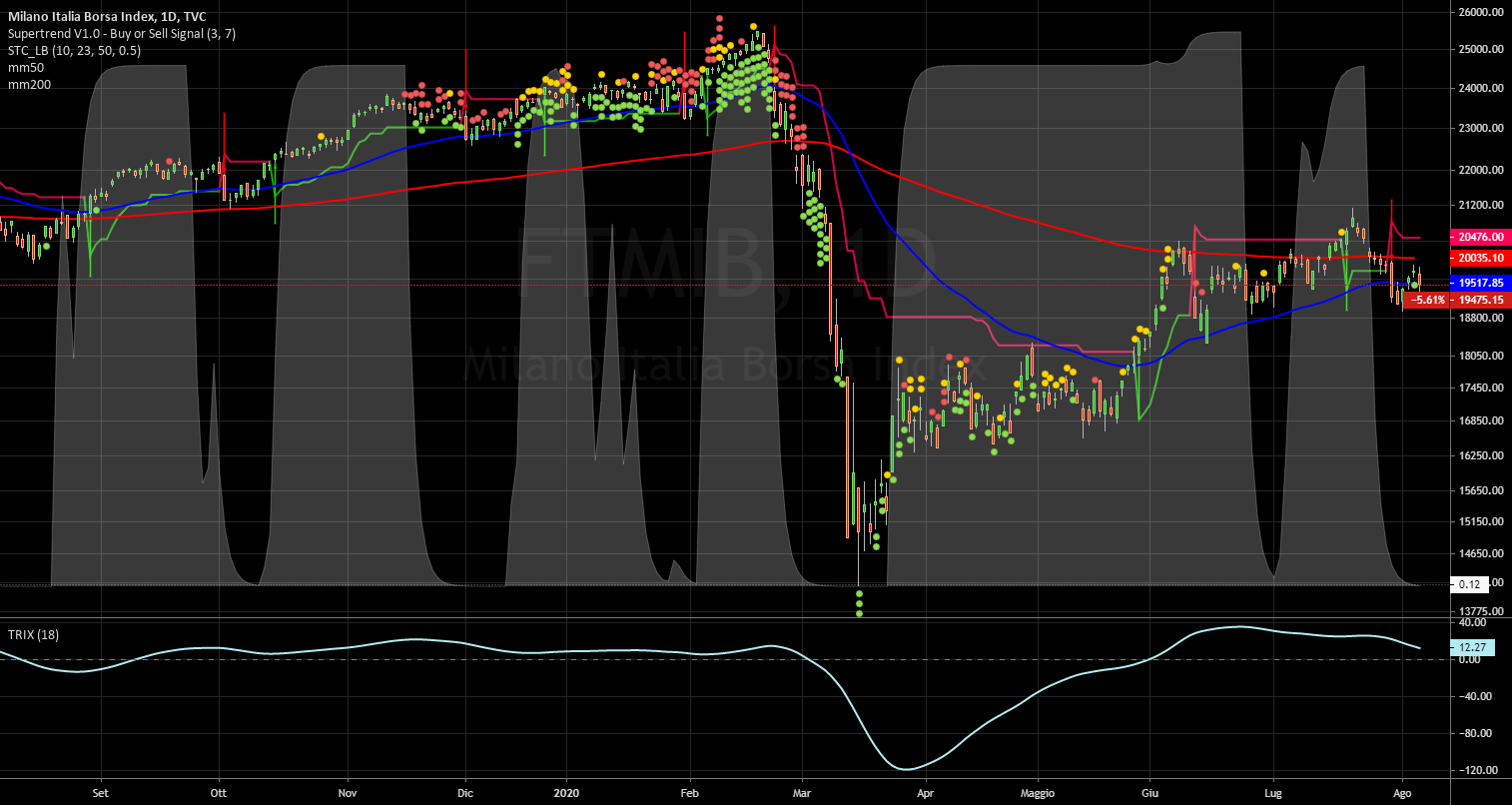Click 25000.00 on the price axis
Image resolution: width=1512 pixels, height=805 pixels.
1481,49
